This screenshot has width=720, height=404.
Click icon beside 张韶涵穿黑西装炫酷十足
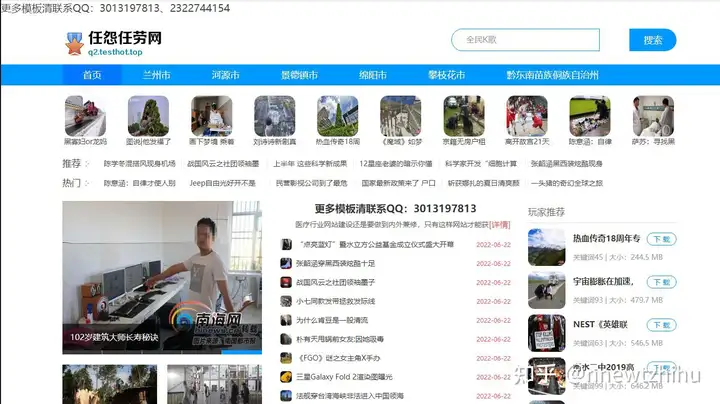coord(286,263)
